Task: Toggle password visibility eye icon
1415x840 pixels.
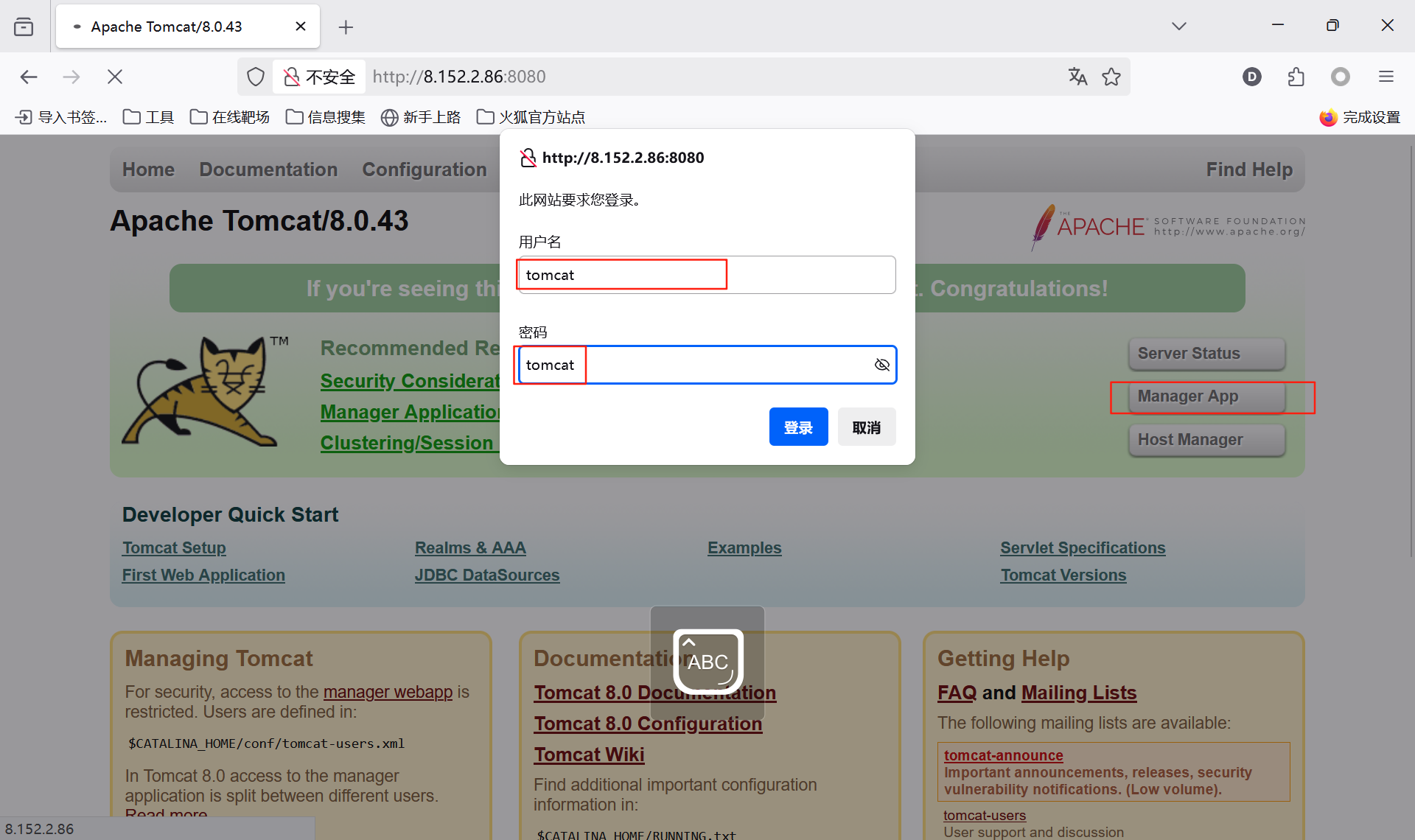Action: 882,365
